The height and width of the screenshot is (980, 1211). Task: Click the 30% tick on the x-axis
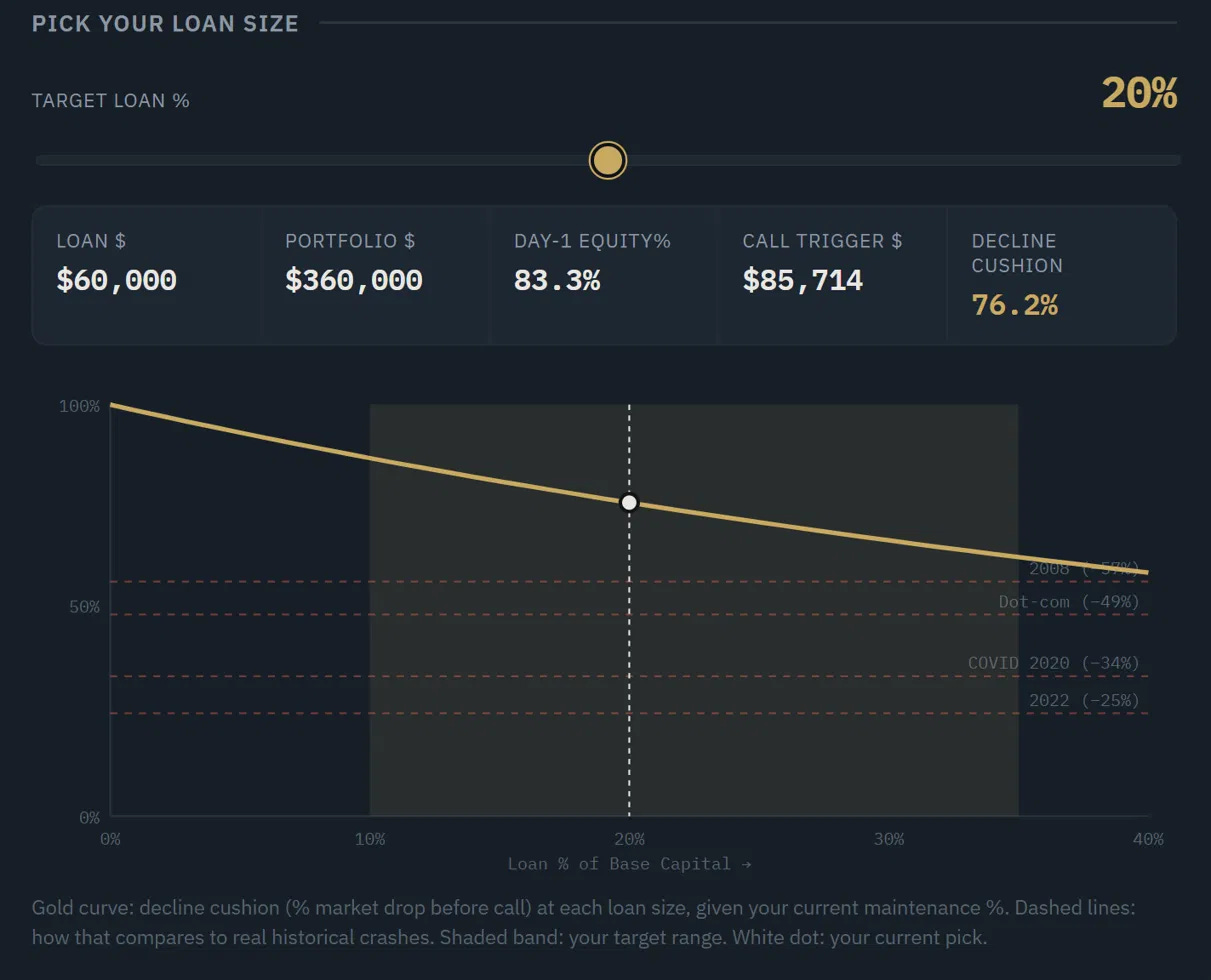pyautogui.click(x=889, y=839)
